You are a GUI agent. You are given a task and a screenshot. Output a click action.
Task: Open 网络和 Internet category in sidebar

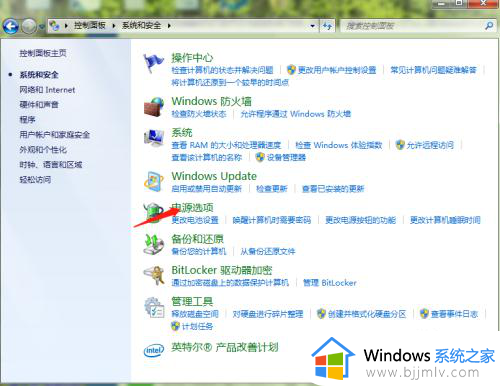click(x=47, y=90)
